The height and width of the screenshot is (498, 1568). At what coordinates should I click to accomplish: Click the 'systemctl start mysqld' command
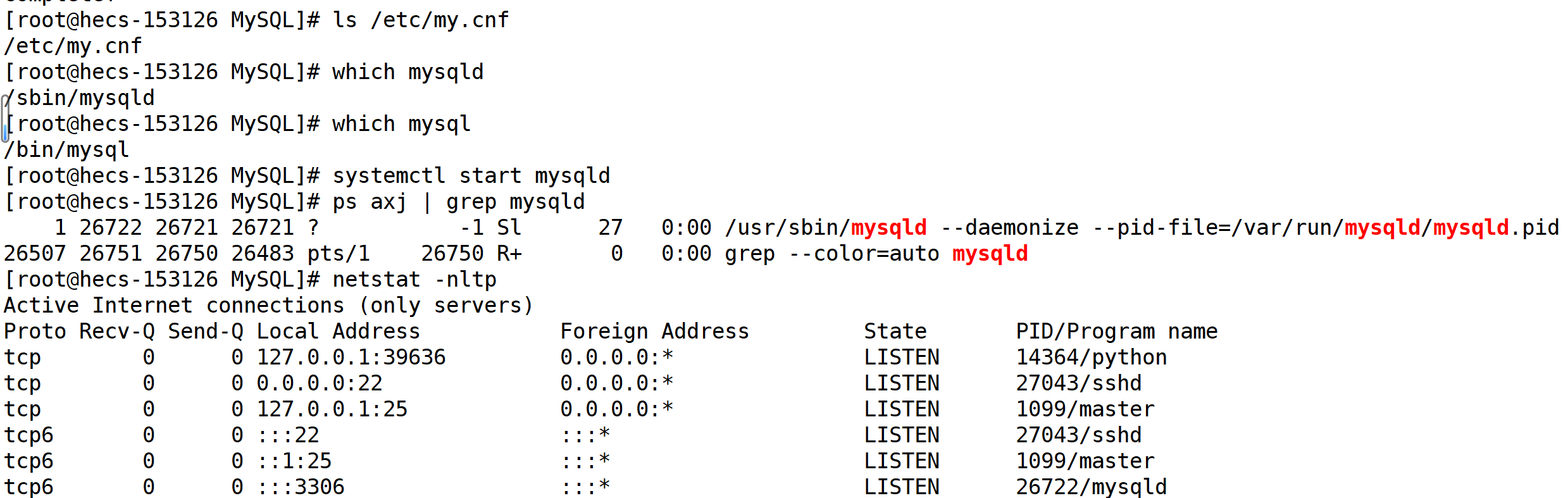coord(471,176)
